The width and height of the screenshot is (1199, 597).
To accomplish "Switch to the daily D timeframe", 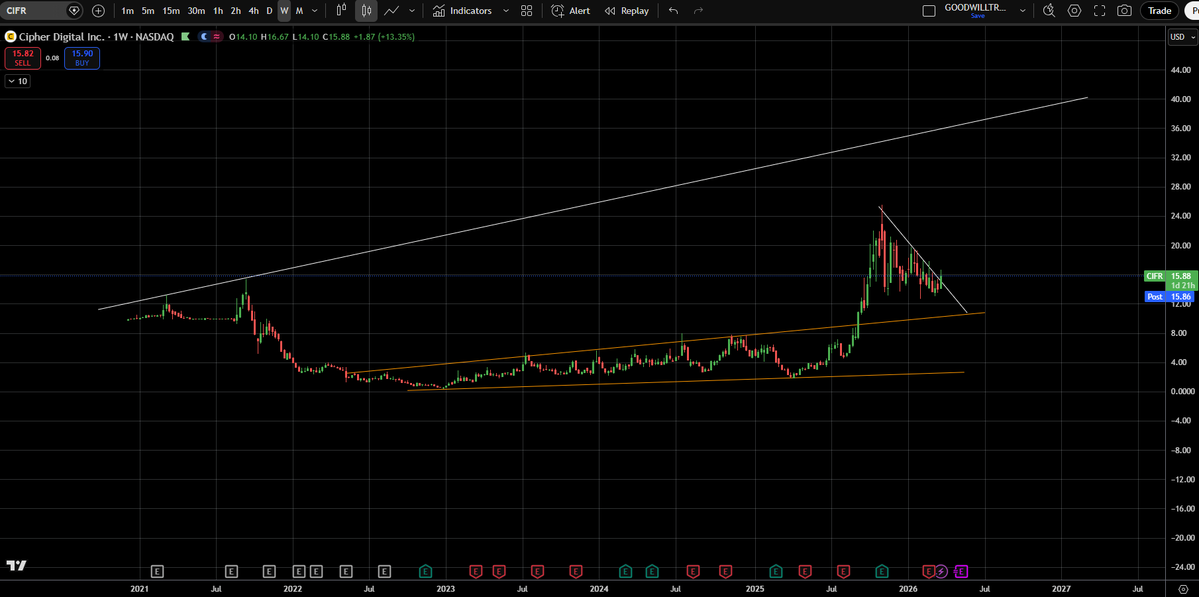I will [x=269, y=11].
